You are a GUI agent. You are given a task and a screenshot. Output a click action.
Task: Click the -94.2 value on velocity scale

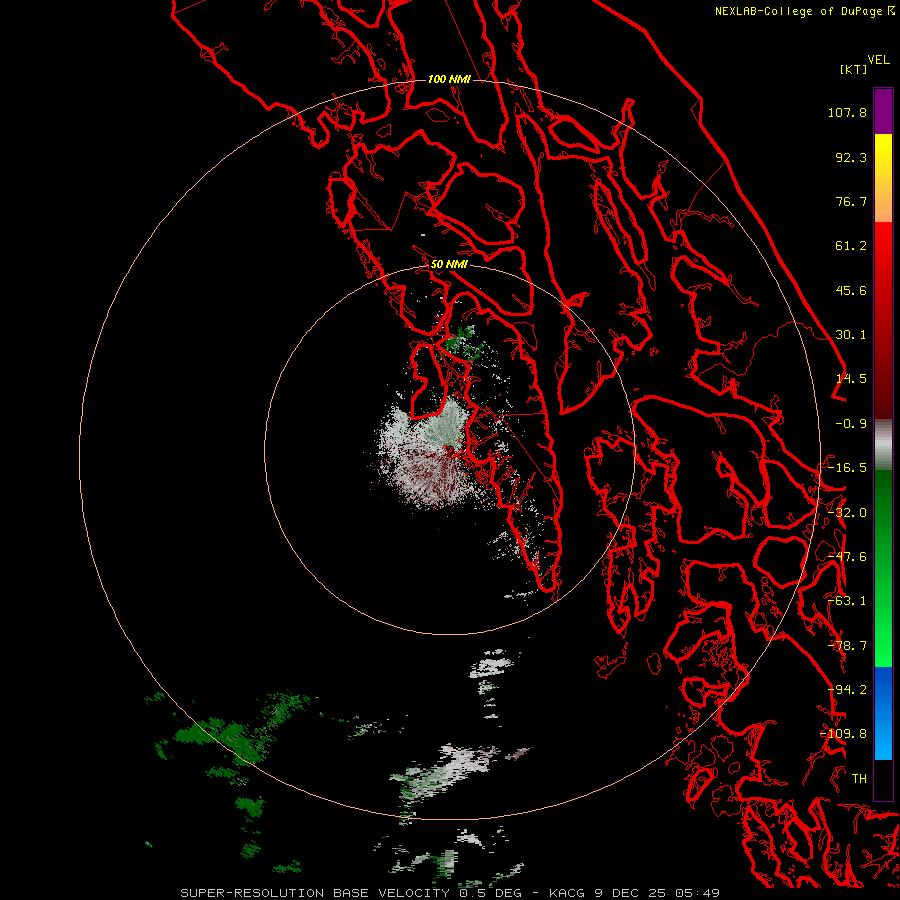847,690
